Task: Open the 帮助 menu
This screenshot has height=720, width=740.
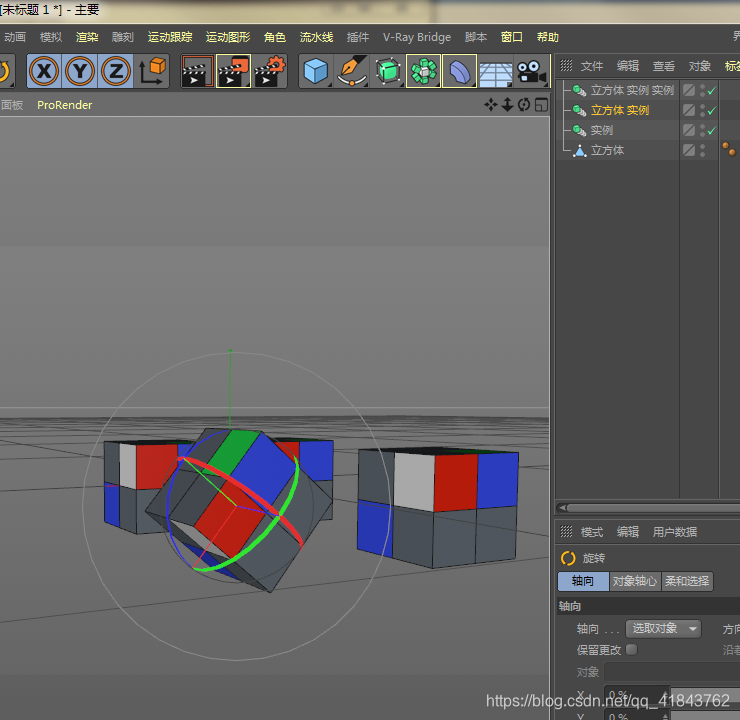Action: [547, 37]
